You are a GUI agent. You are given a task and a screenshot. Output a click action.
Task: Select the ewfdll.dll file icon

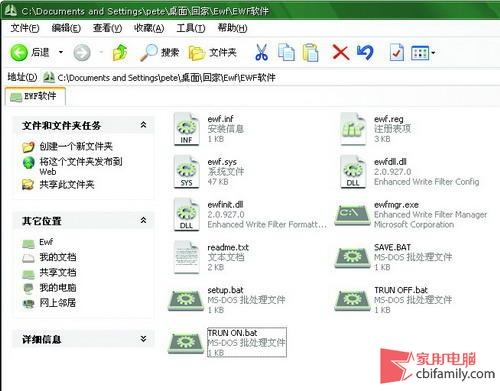pyautogui.click(x=353, y=172)
